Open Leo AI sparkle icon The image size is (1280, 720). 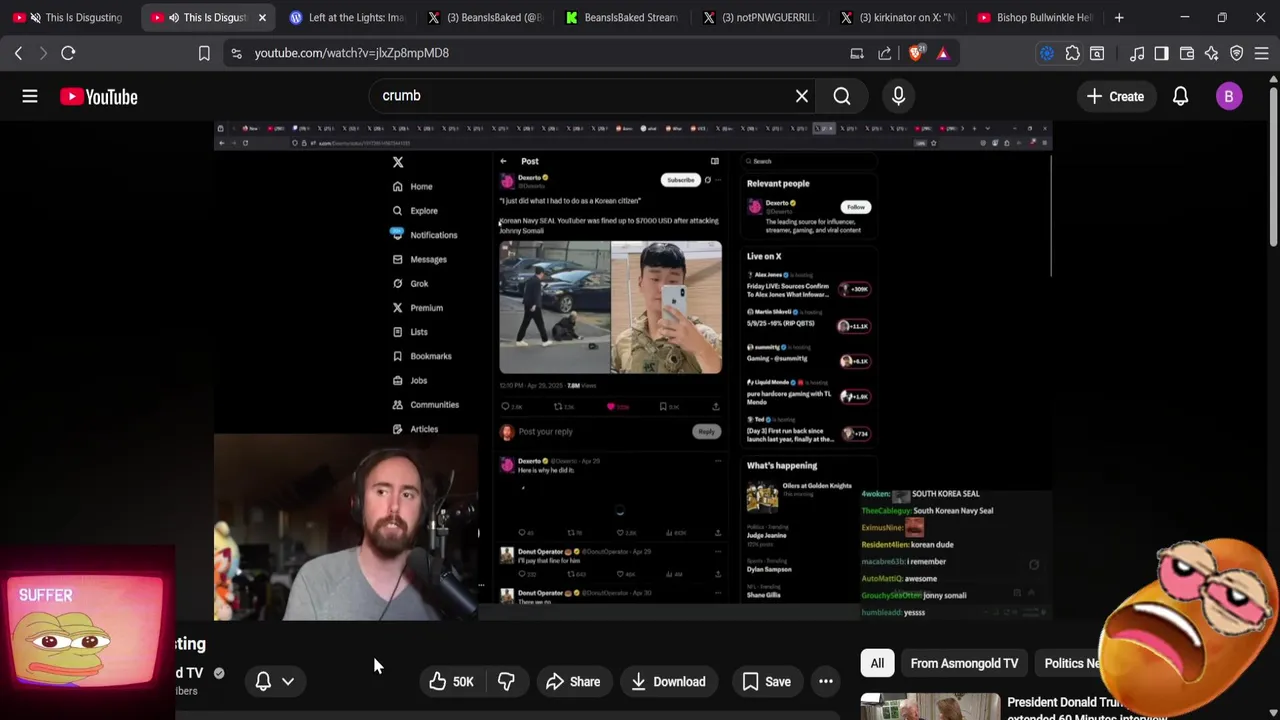coord(1212,53)
